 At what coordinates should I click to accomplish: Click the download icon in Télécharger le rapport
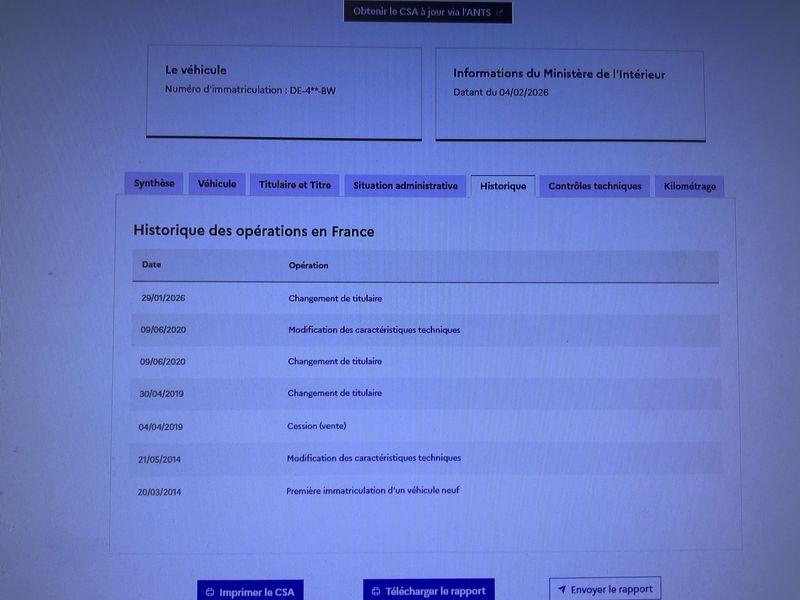coord(374,590)
